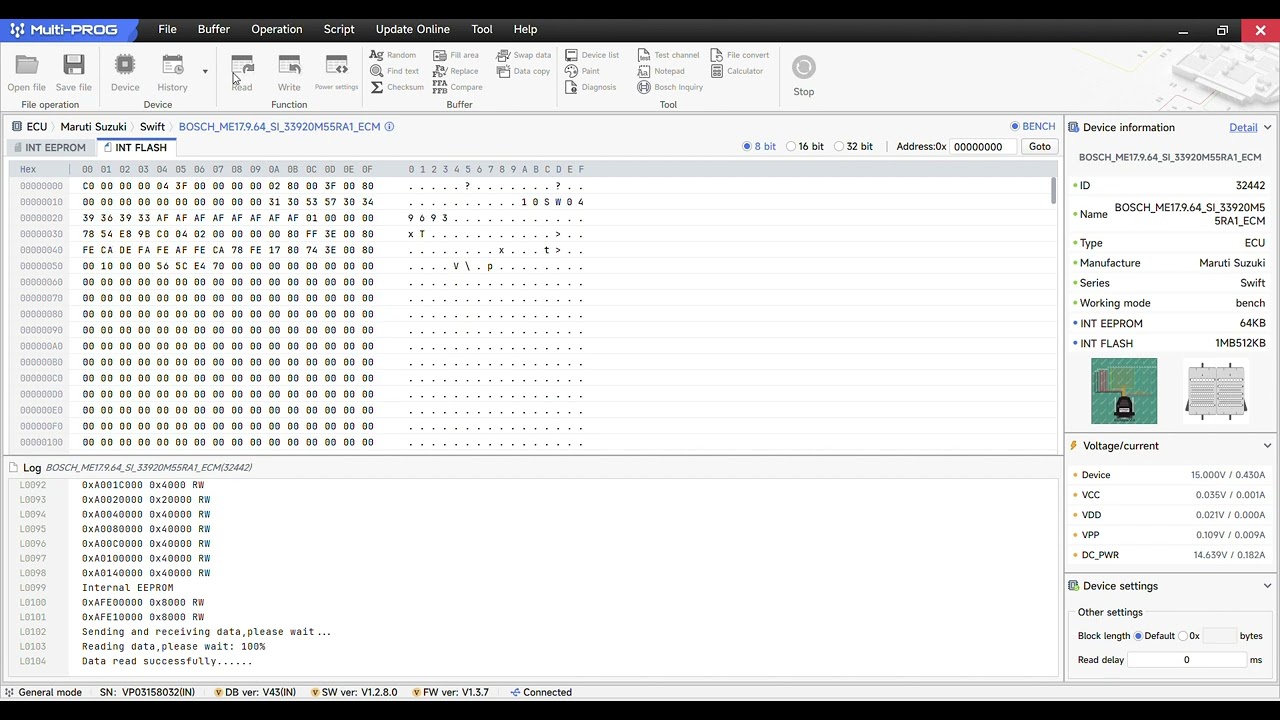Open the Script menu
This screenshot has height=720, width=1280.
pyautogui.click(x=339, y=29)
